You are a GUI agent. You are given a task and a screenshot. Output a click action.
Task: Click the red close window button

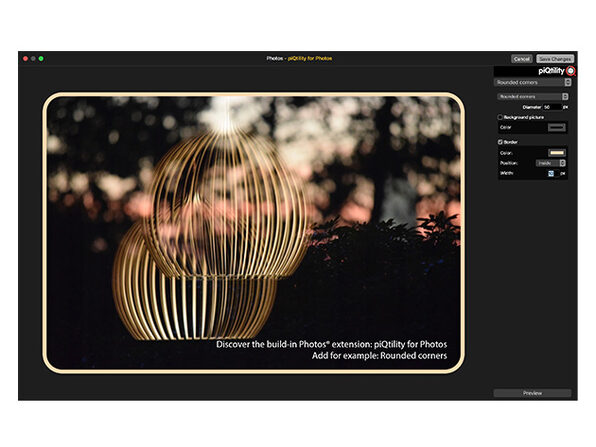tap(25, 59)
